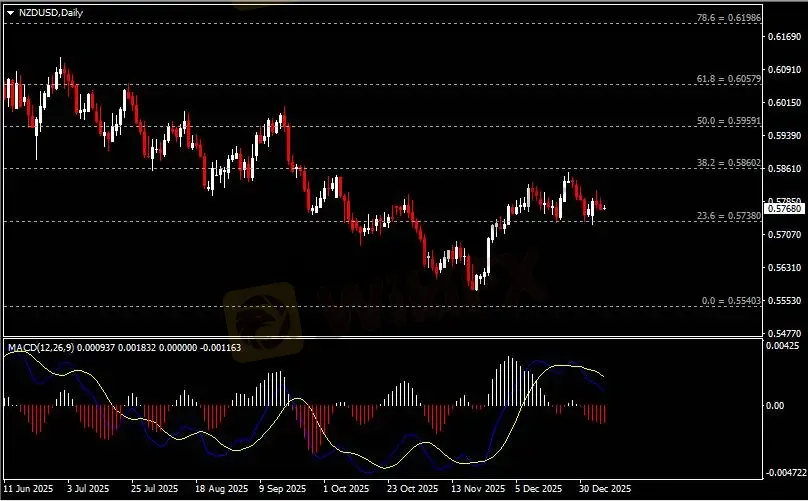Click the 11 Jun 2025 date label

coord(28,488)
